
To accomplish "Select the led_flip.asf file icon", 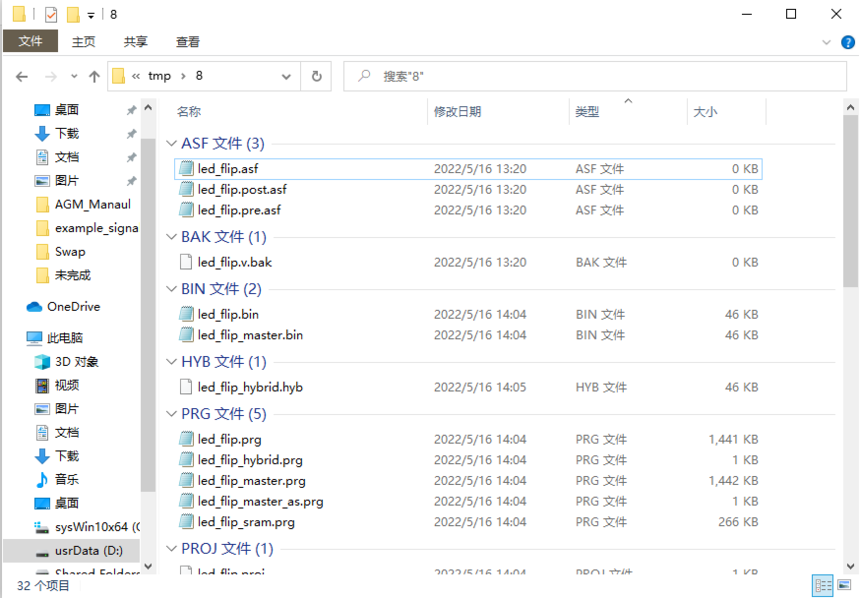I will (186, 168).
